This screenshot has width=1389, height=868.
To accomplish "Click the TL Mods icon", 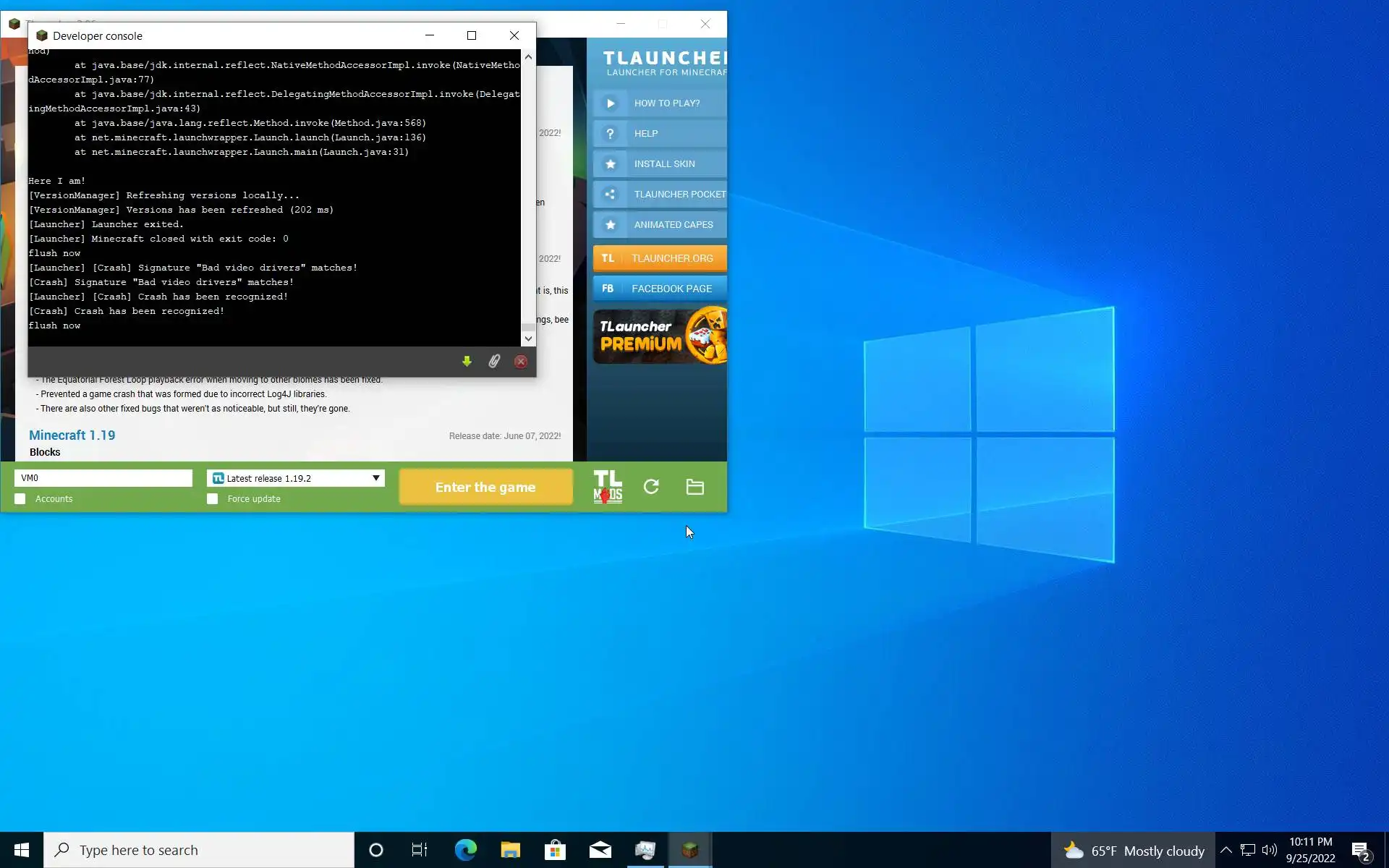I will 608,487.
